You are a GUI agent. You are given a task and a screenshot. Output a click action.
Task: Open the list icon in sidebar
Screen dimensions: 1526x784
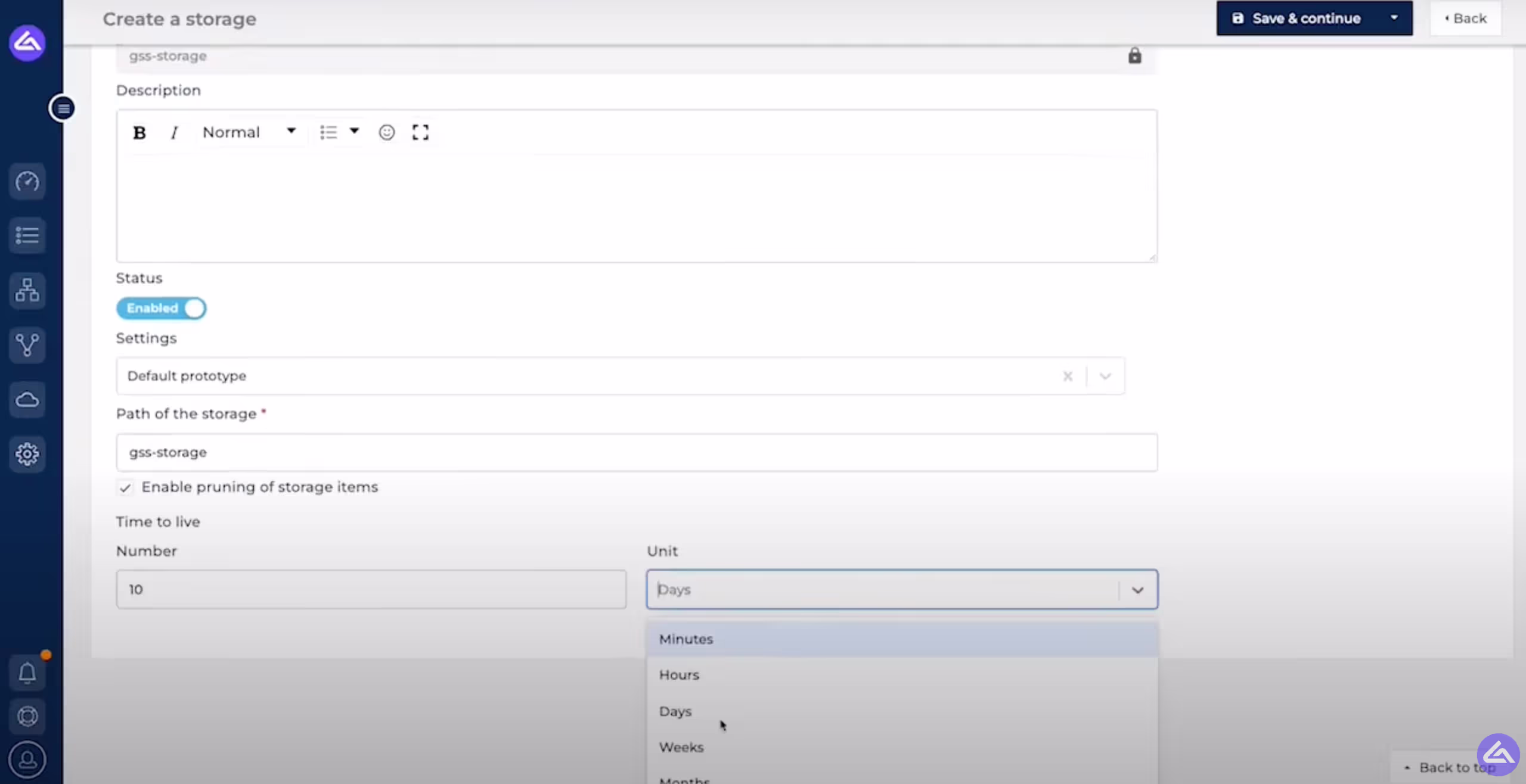27,235
